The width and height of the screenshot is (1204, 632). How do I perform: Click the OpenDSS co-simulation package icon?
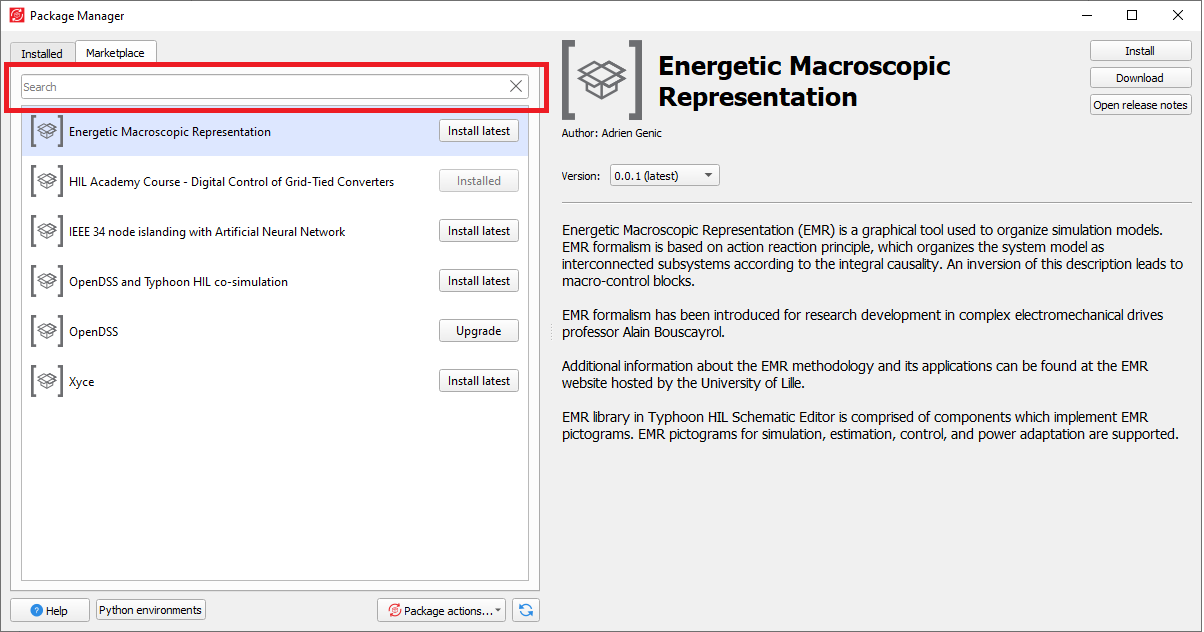point(45,281)
